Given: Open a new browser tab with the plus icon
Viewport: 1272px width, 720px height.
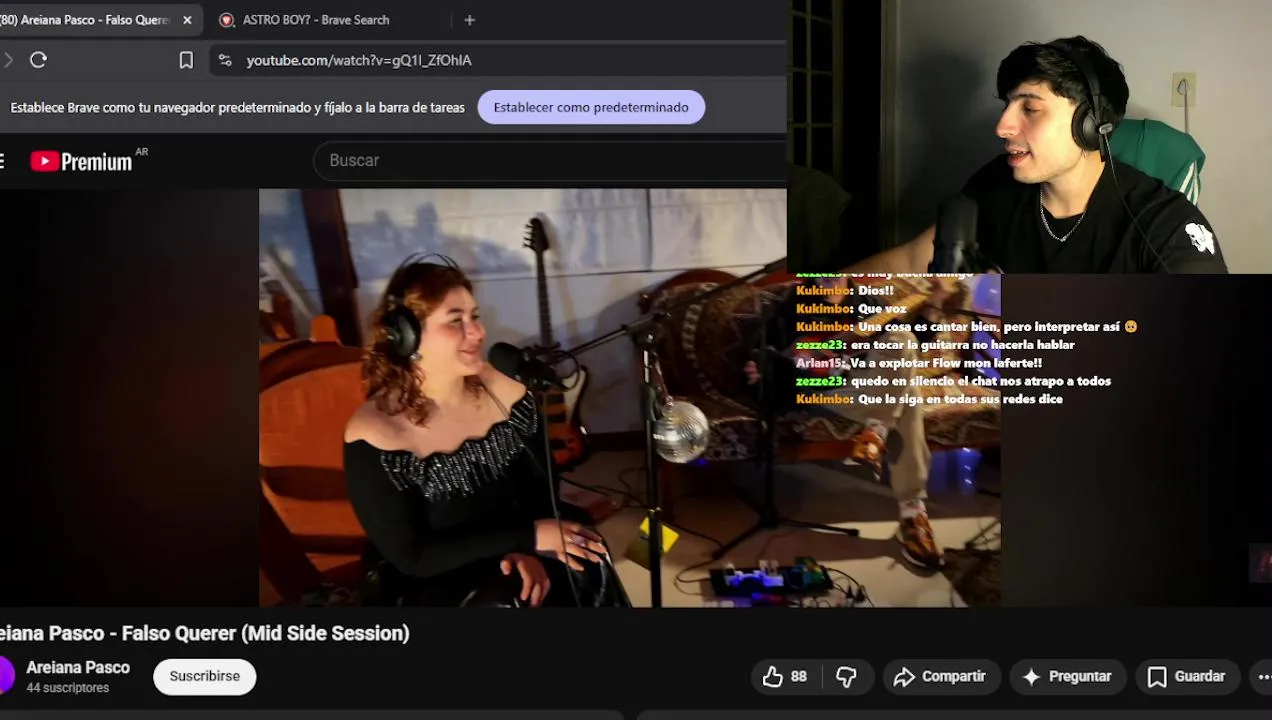Looking at the screenshot, I should coord(469,20).
